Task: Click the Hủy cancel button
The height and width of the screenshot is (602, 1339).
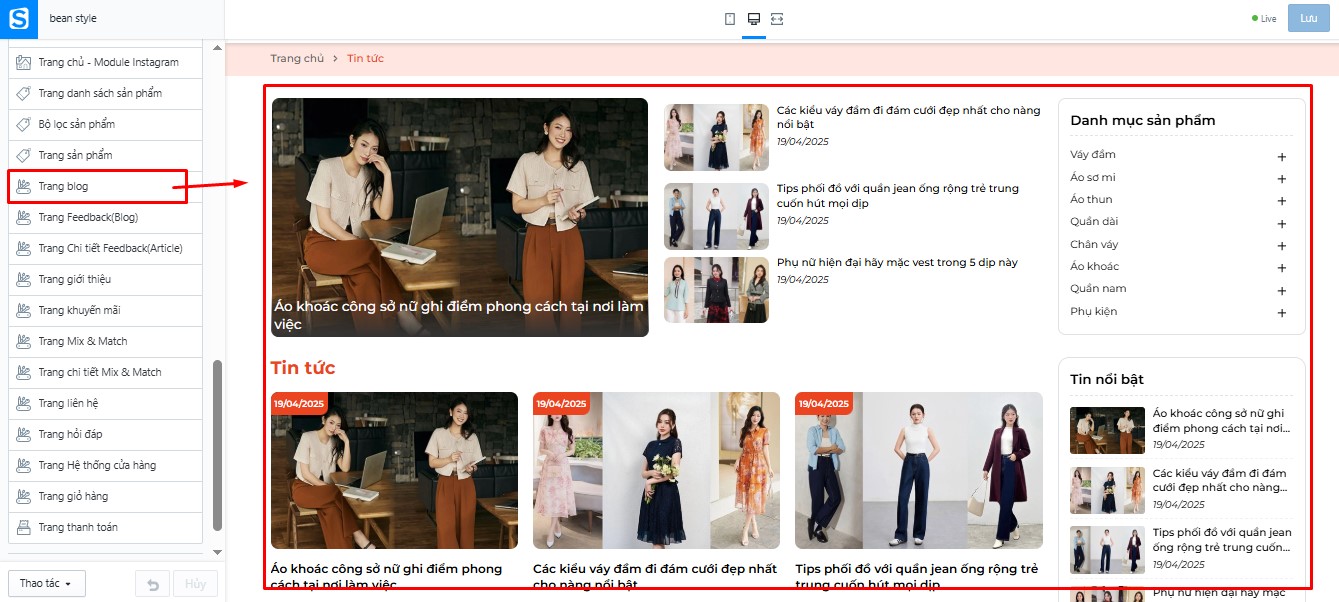Action: click(x=195, y=584)
